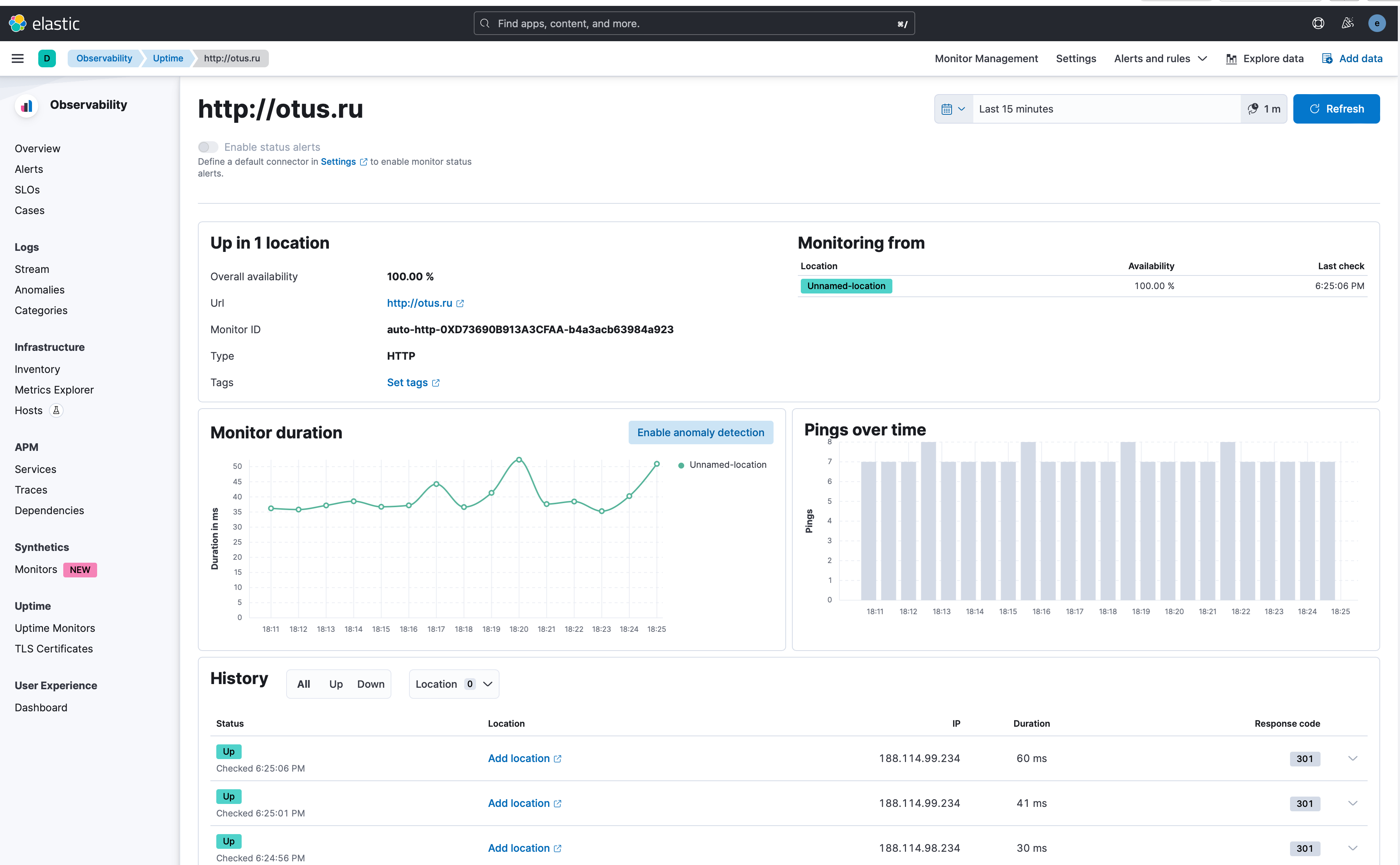Click the Hosts beta flask icon

(56, 410)
